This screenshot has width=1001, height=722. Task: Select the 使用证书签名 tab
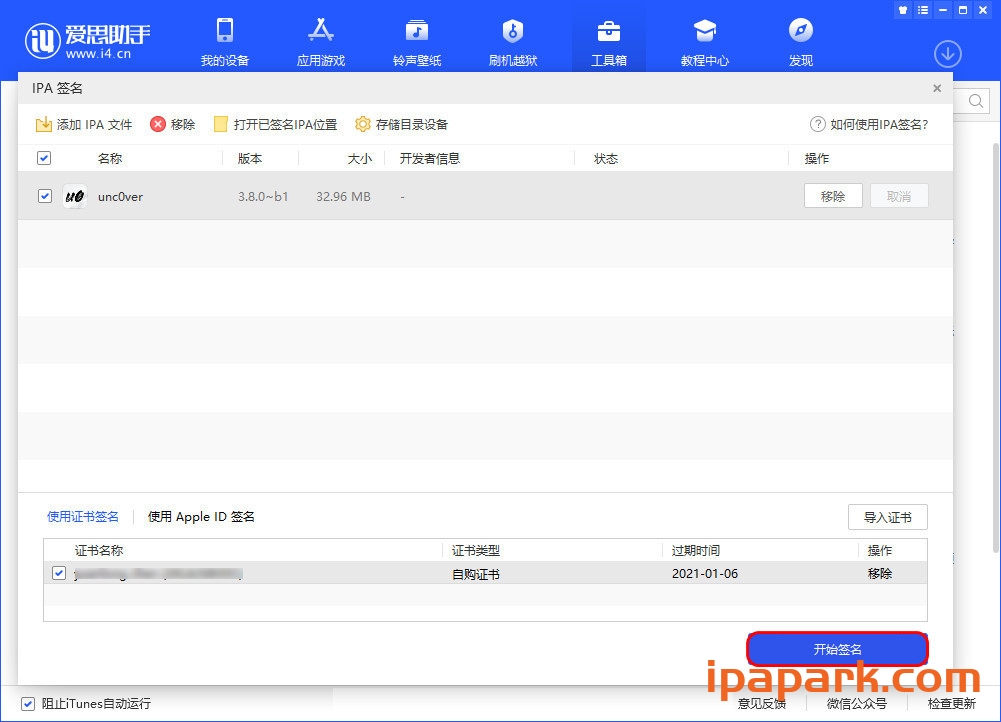pos(83,517)
